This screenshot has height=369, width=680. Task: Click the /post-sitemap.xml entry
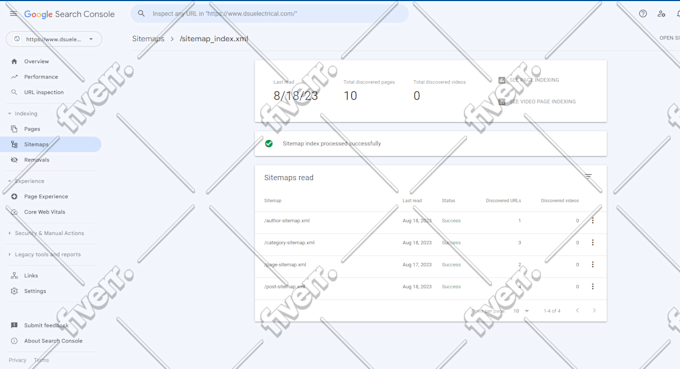[284, 287]
